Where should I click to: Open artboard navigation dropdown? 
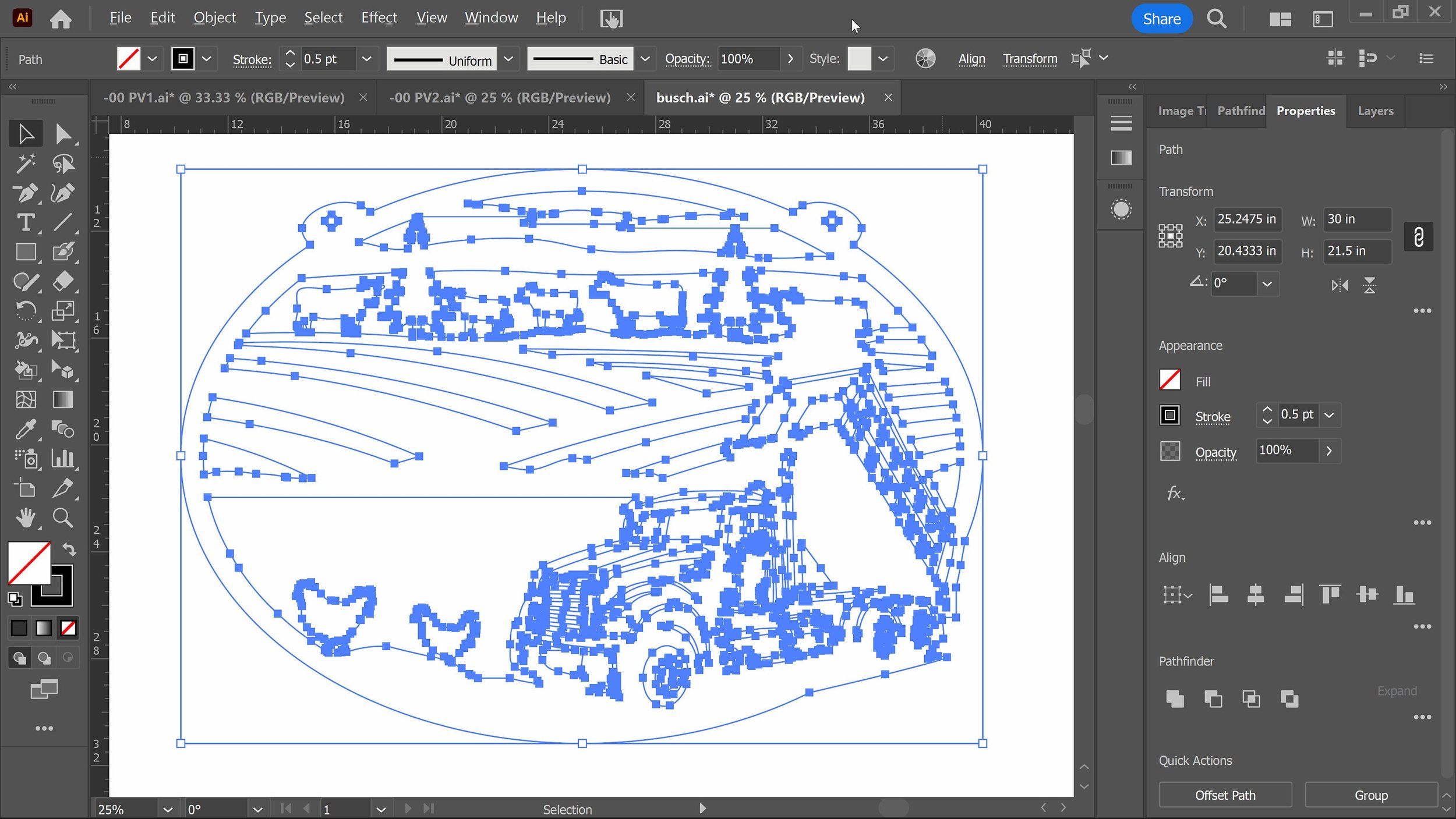(380, 809)
